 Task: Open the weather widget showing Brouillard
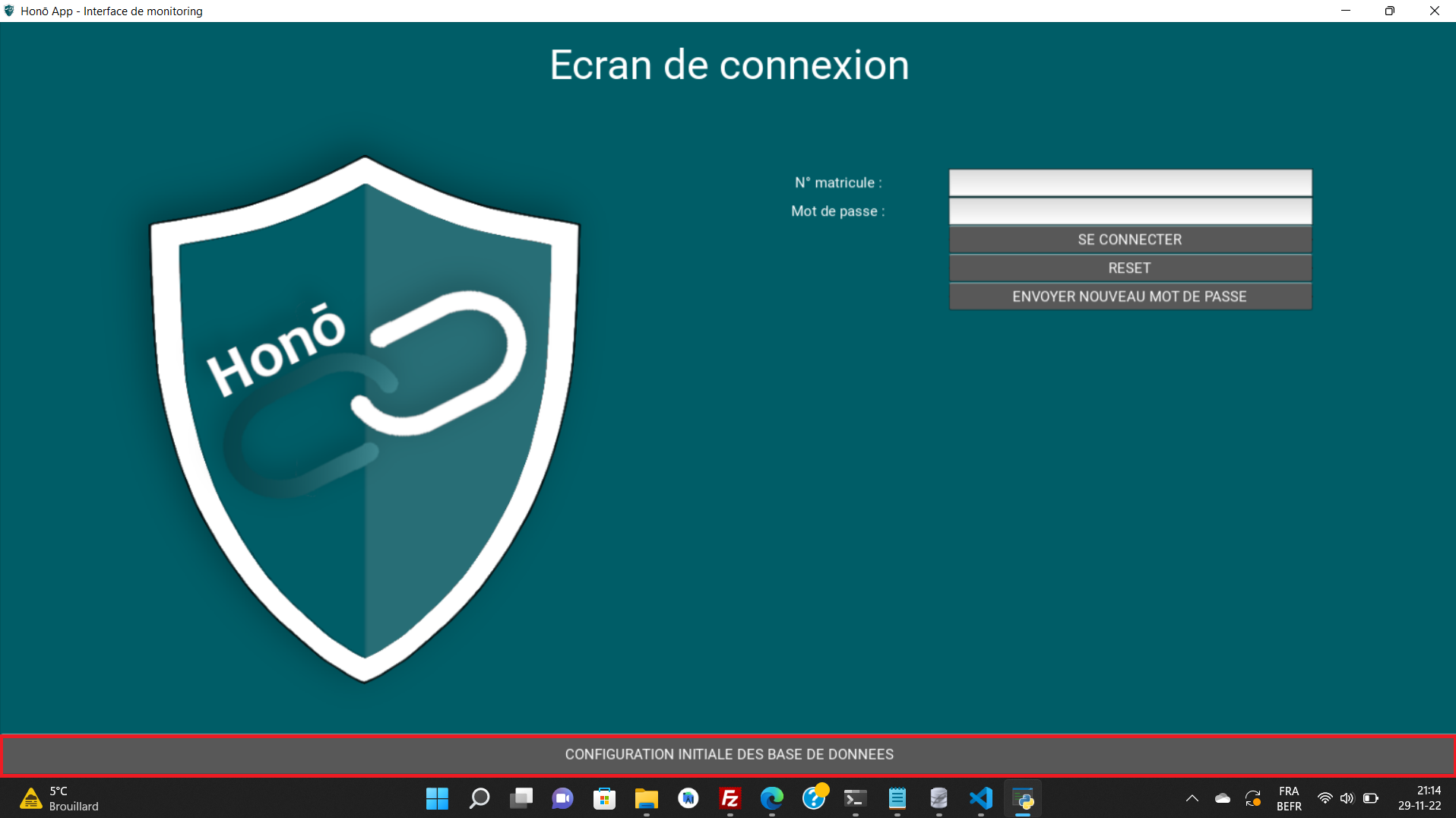pos(59,798)
